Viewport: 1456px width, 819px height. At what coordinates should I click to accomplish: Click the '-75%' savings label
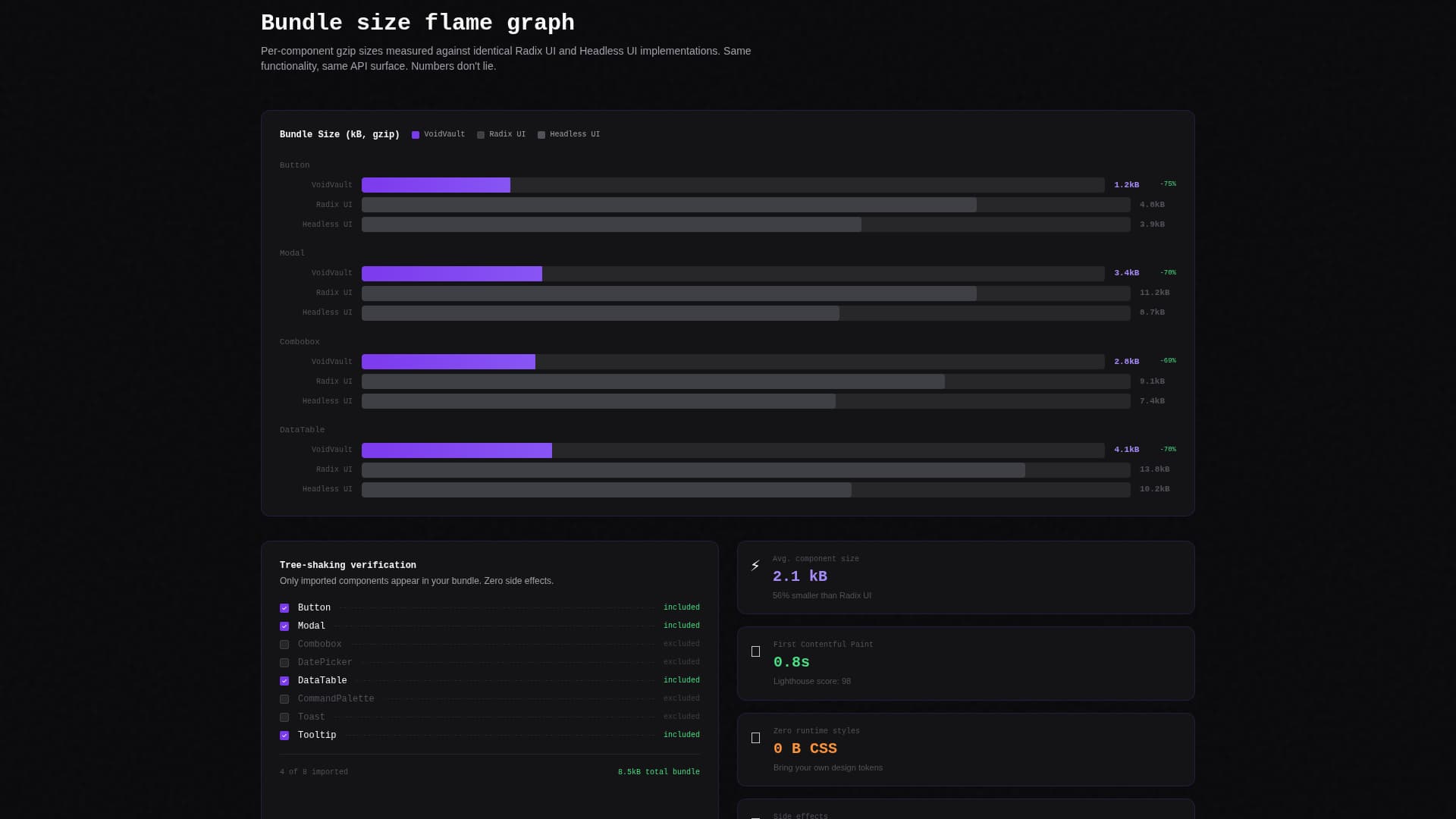click(x=1168, y=184)
